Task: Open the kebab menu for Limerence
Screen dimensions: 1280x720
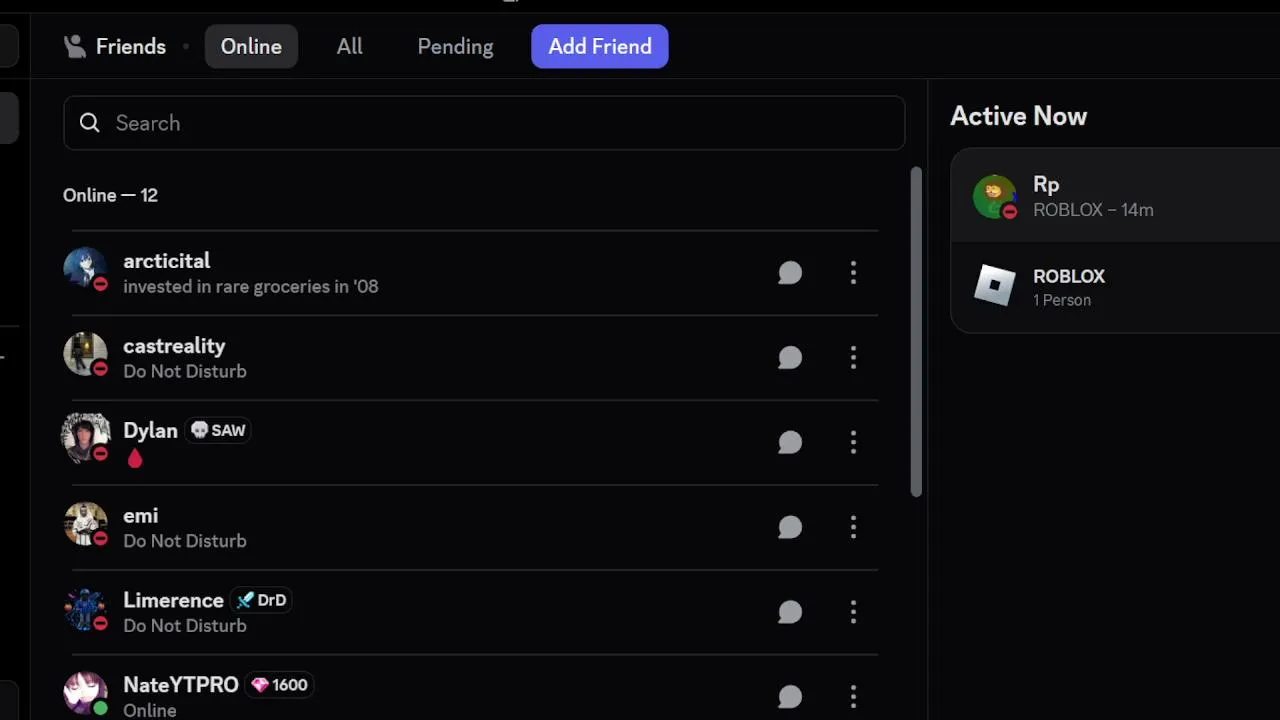Action: [853, 612]
